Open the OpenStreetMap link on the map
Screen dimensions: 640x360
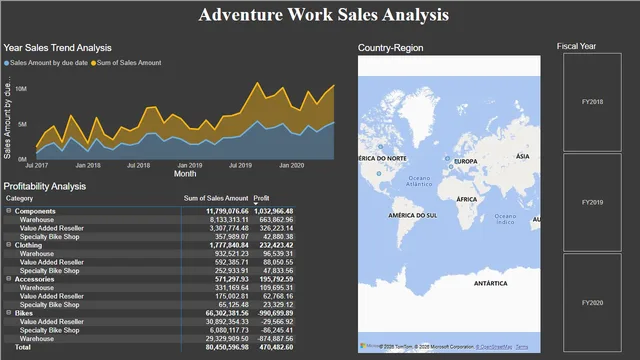(494, 347)
